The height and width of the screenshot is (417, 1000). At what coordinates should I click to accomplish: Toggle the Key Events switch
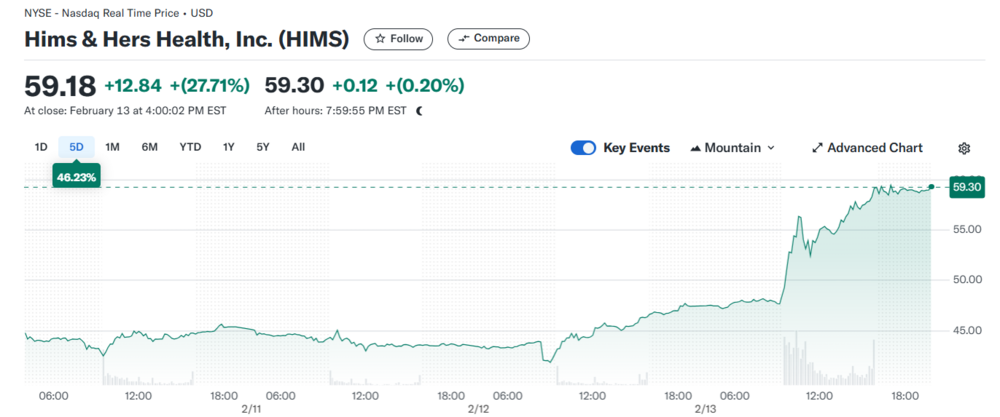583,148
